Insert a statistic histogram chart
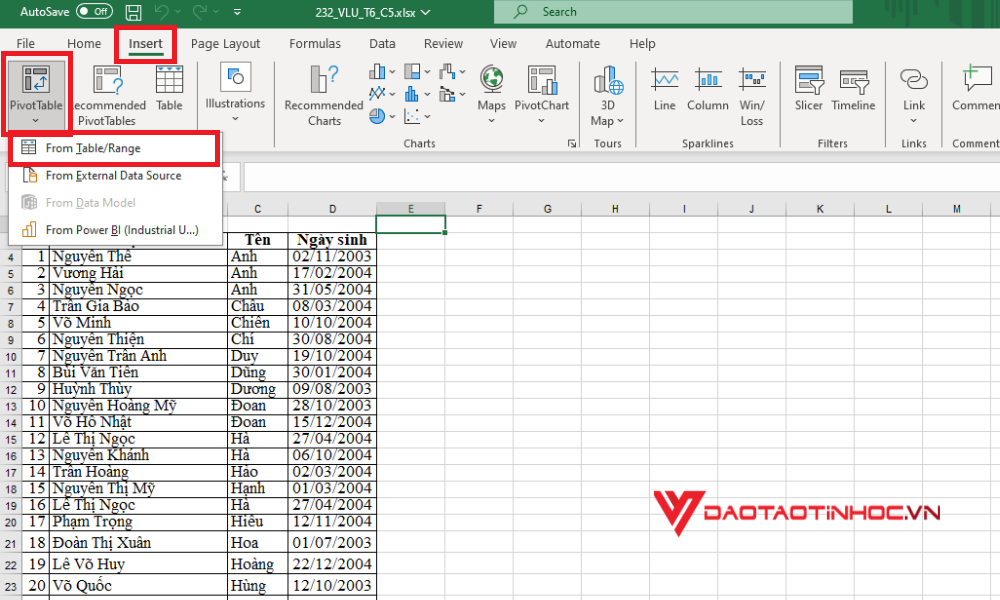 click(x=412, y=94)
